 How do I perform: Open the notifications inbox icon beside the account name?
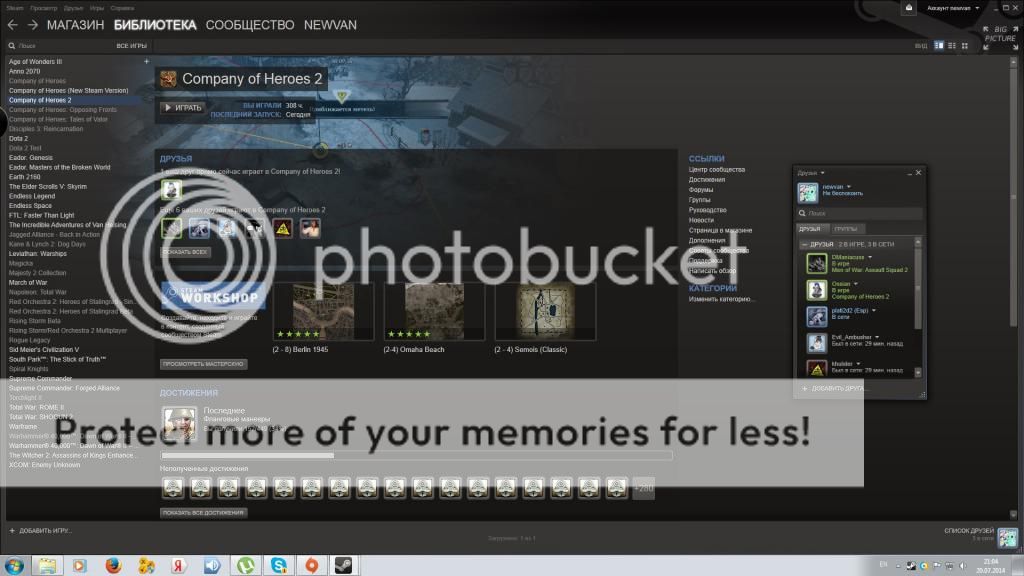908,8
